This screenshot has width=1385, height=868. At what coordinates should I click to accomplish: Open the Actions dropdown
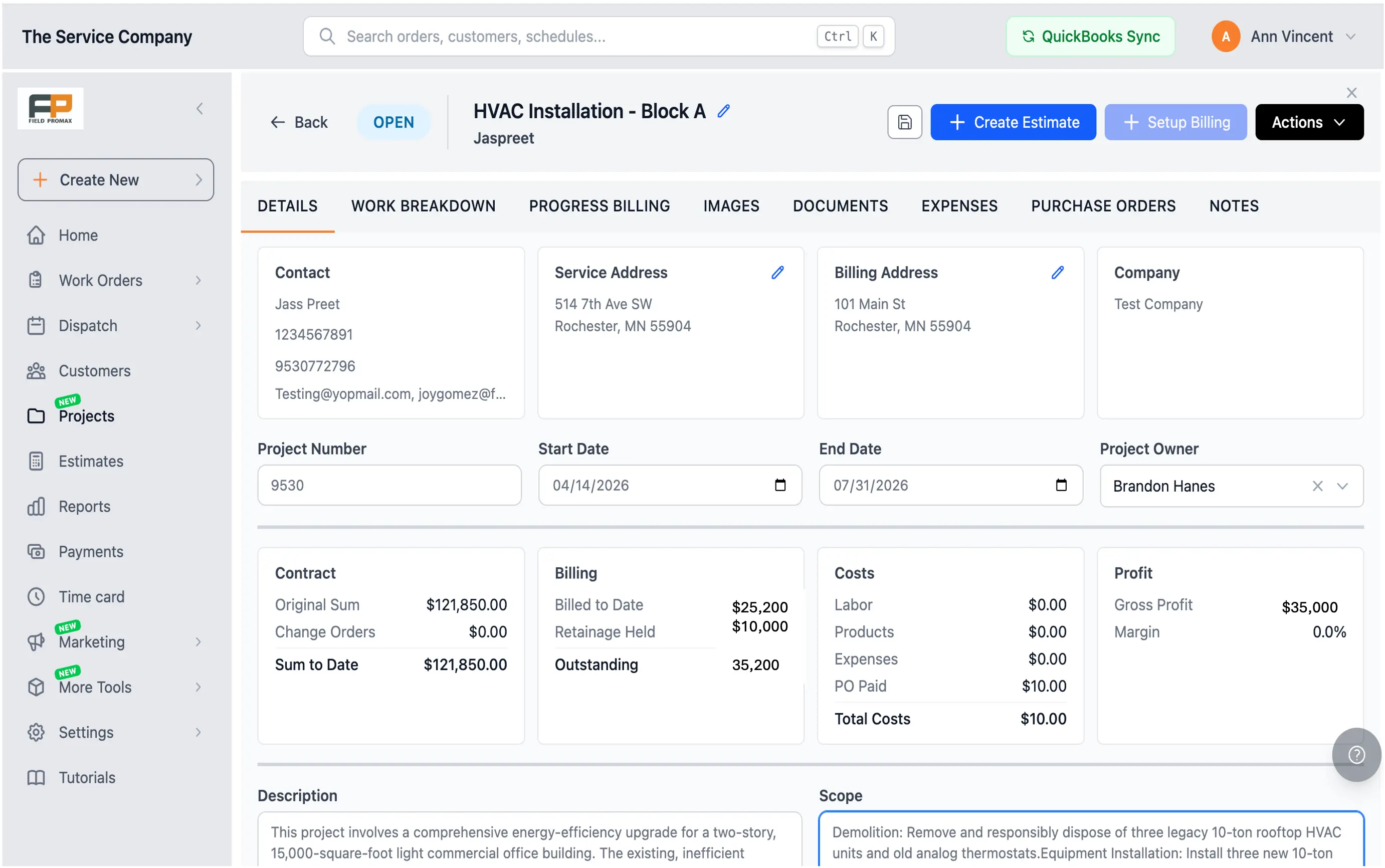coord(1309,122)
